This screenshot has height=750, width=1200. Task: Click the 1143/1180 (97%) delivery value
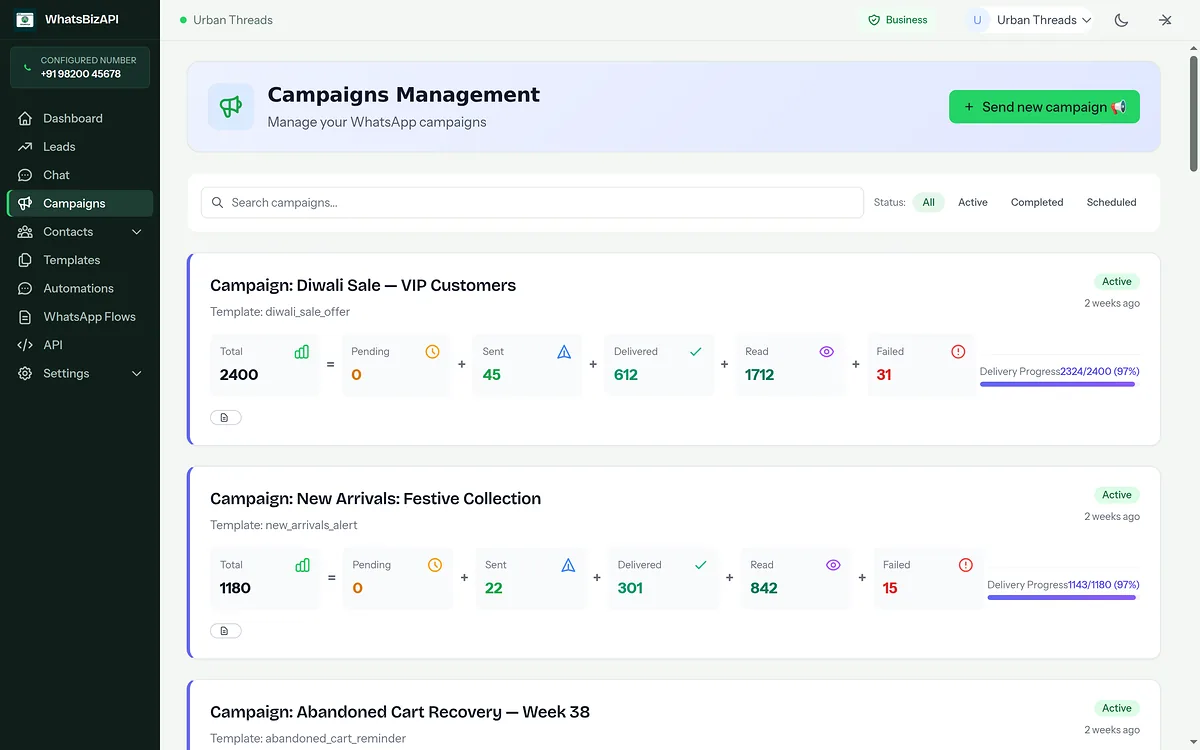pos(1104,584)
